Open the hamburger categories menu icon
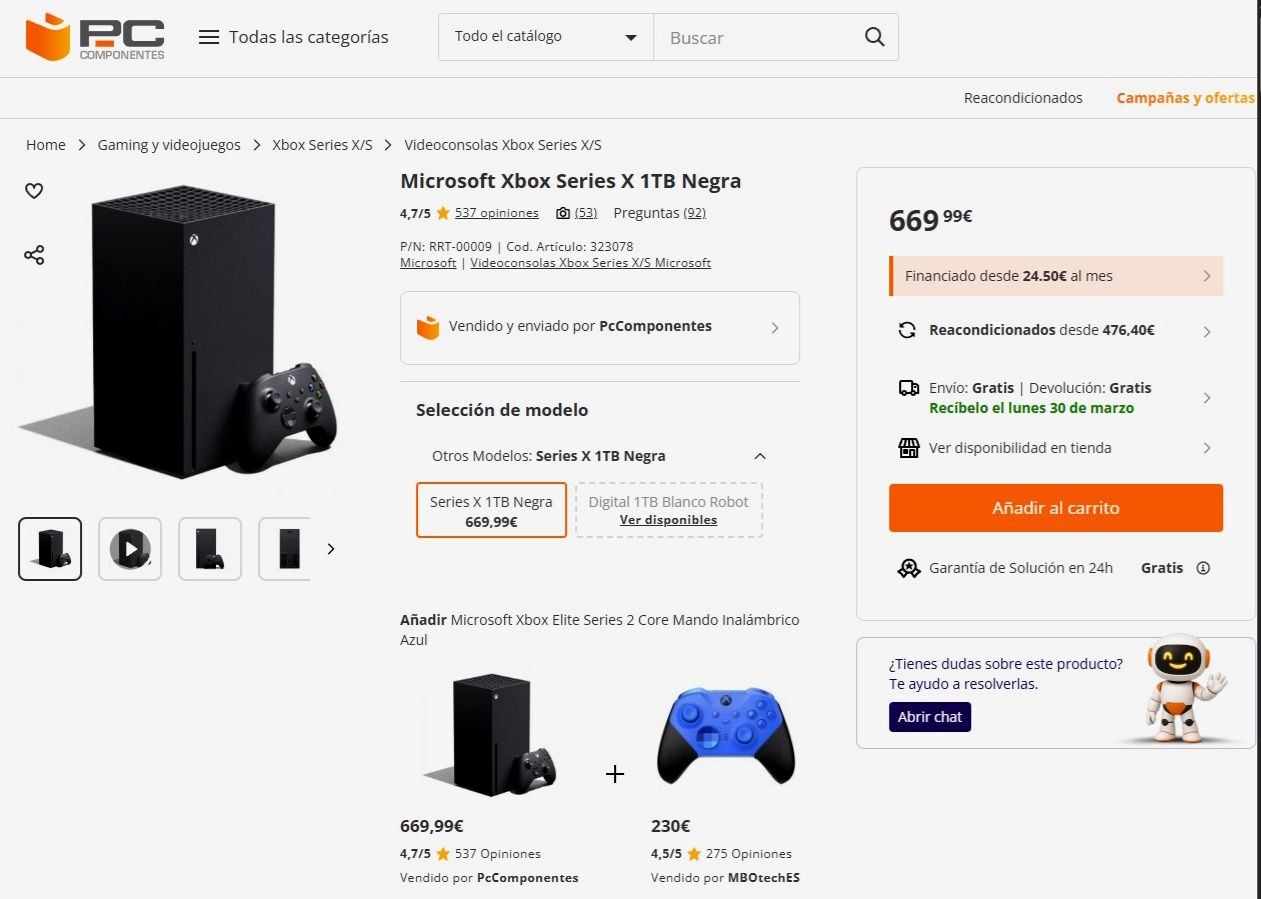The width and height of the screenshot is (1261, 899). click(x=209, y=36)
